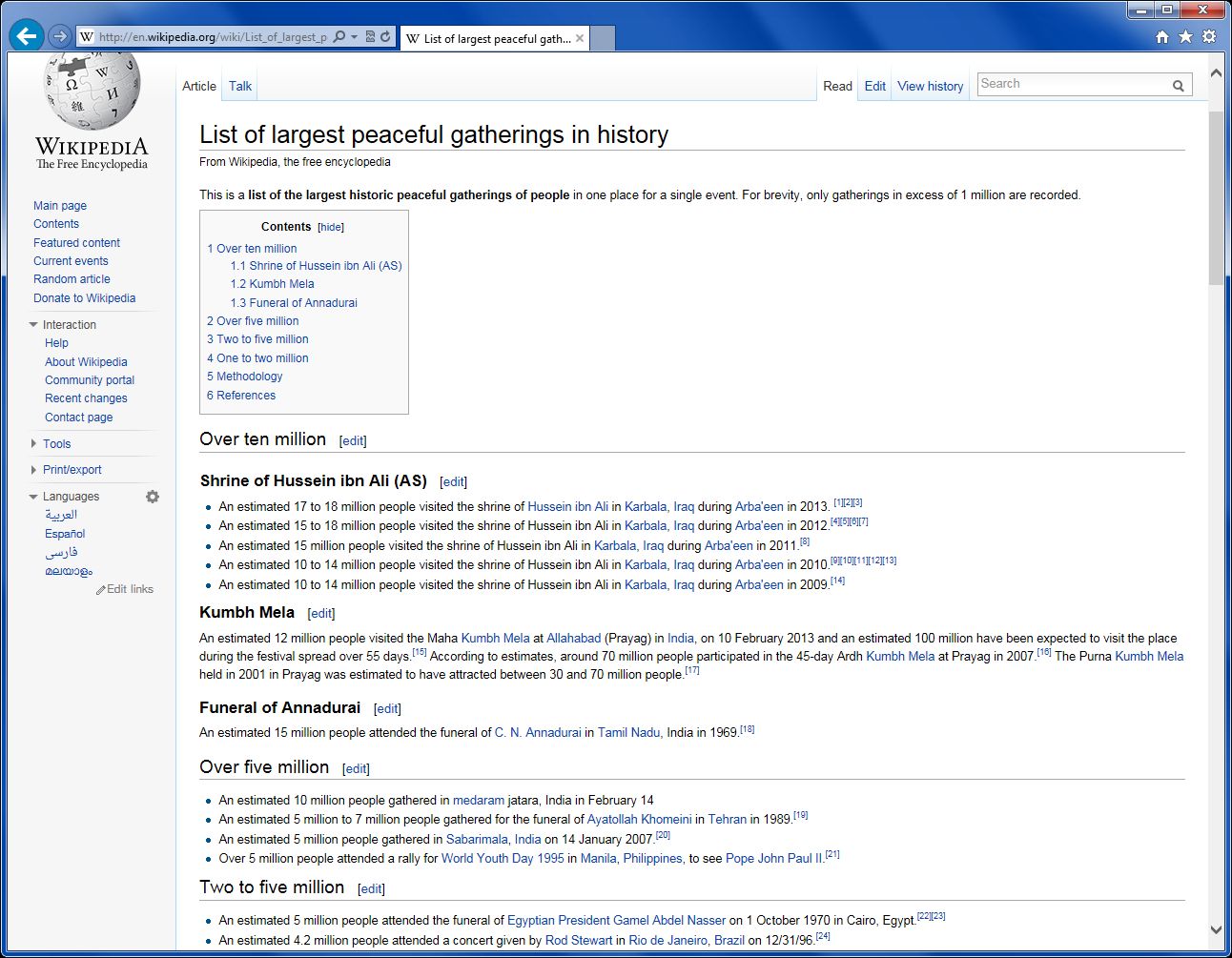
Task: Open the View history tab
Action: 930,86
